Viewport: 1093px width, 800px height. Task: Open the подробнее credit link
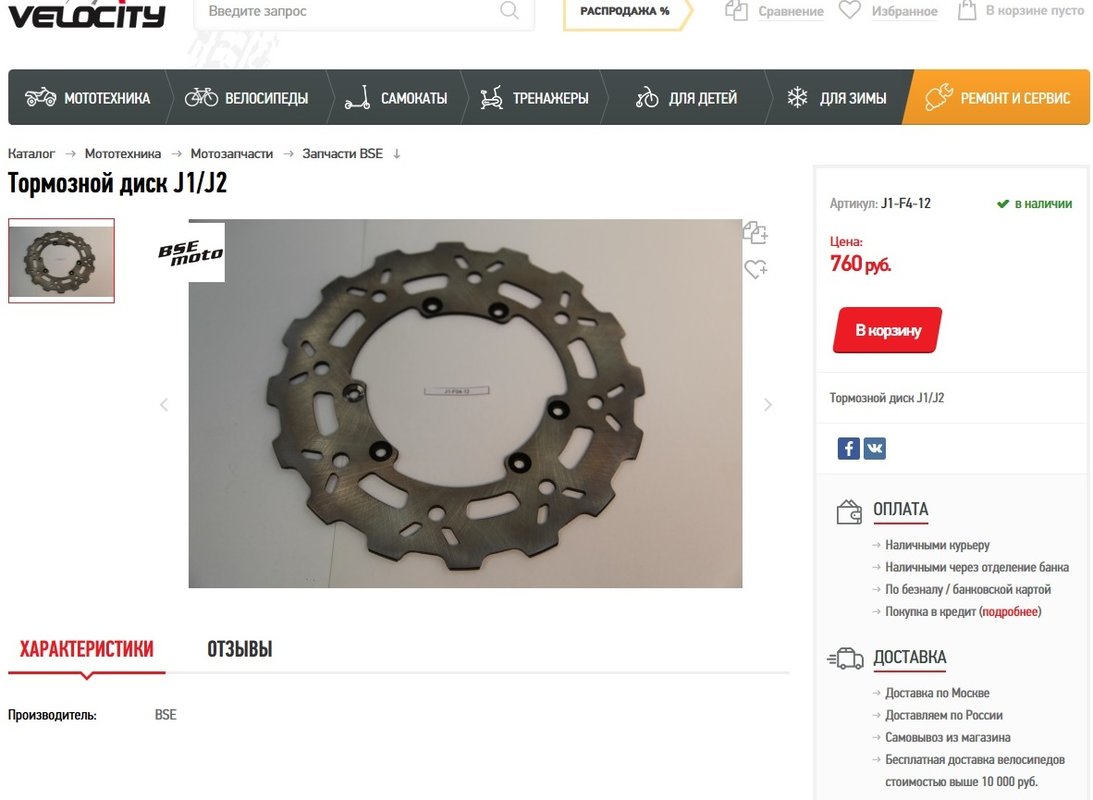pos(1010,612)
